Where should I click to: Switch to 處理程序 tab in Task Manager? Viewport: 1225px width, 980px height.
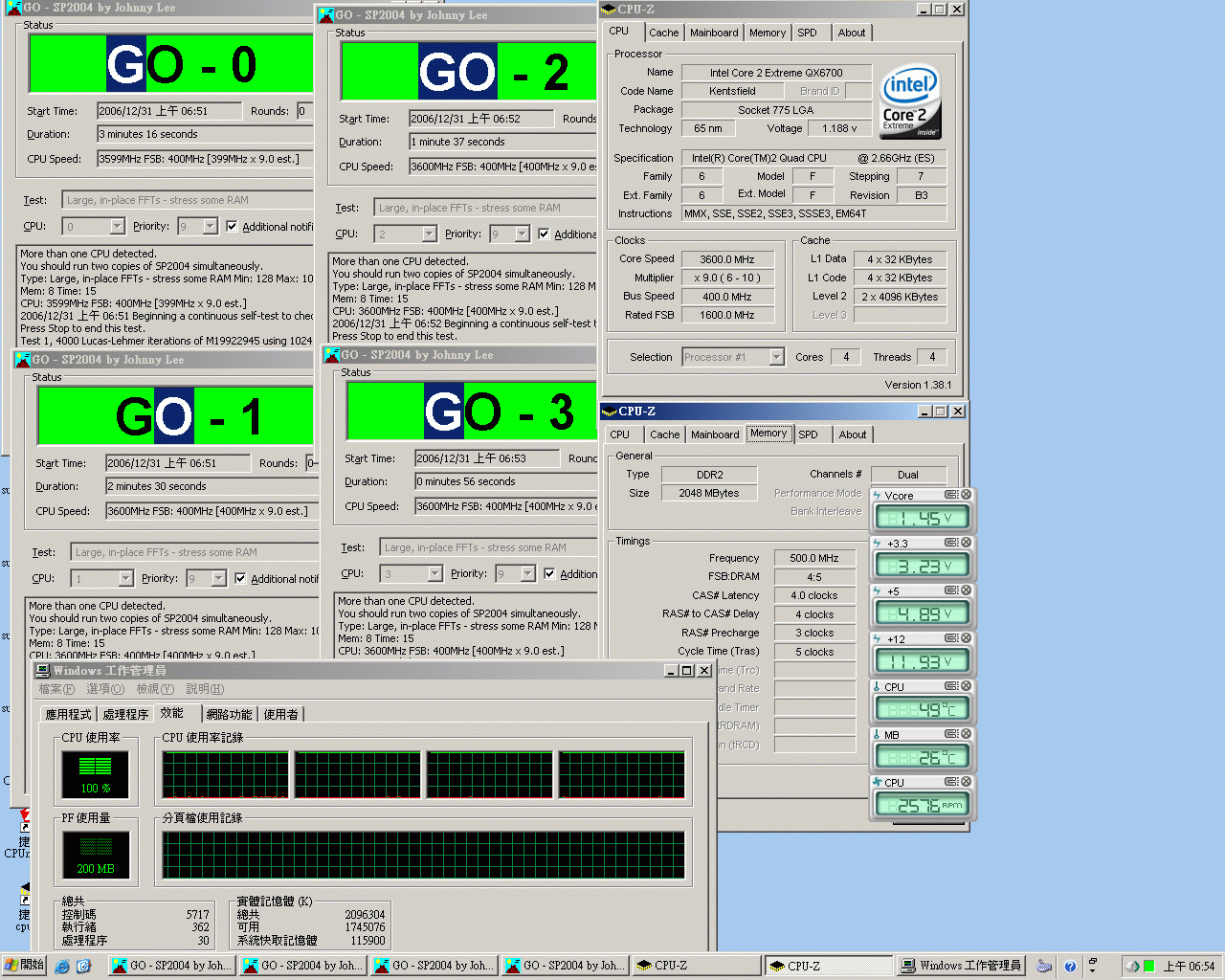(125, 714)
